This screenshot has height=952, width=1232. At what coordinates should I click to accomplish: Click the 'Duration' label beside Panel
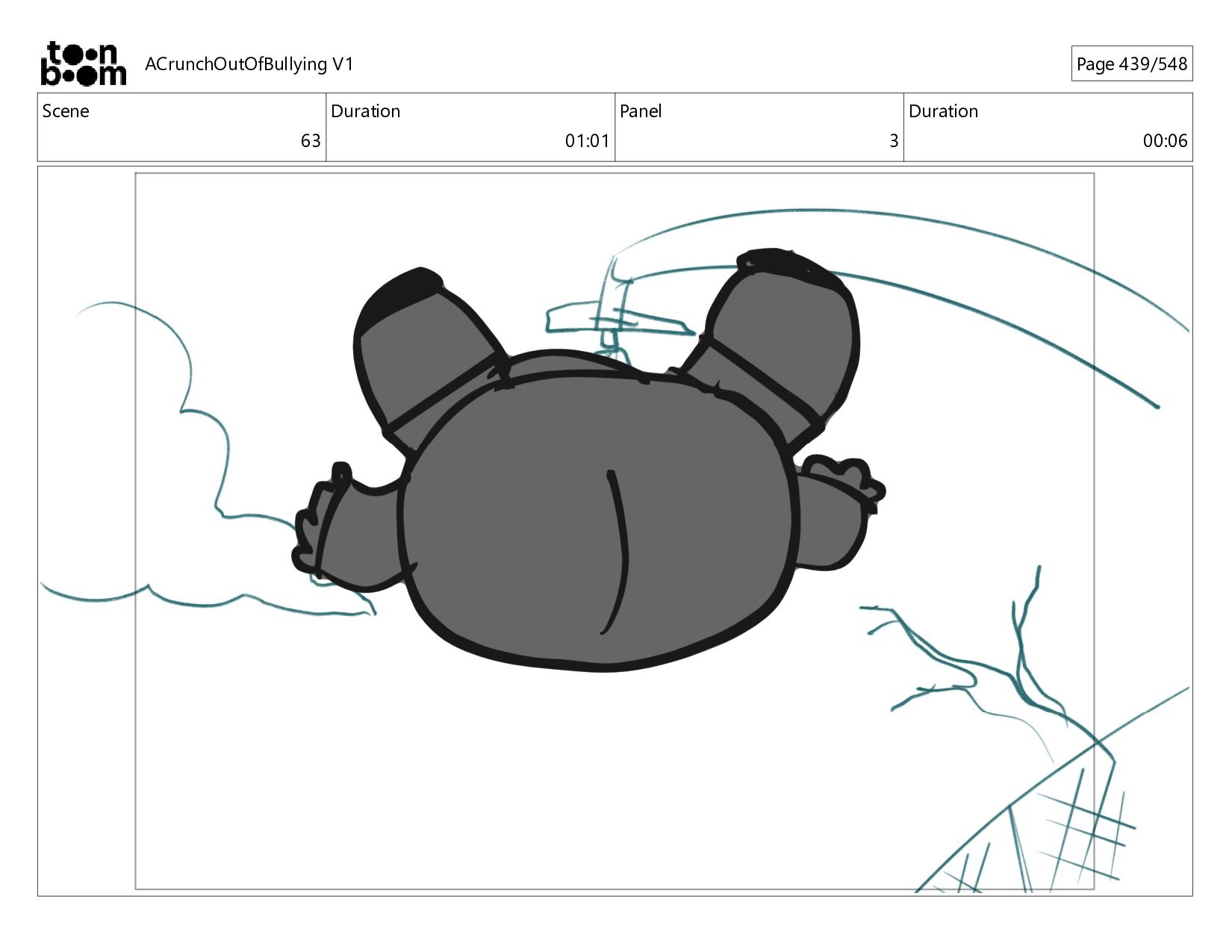coord(943,111)
